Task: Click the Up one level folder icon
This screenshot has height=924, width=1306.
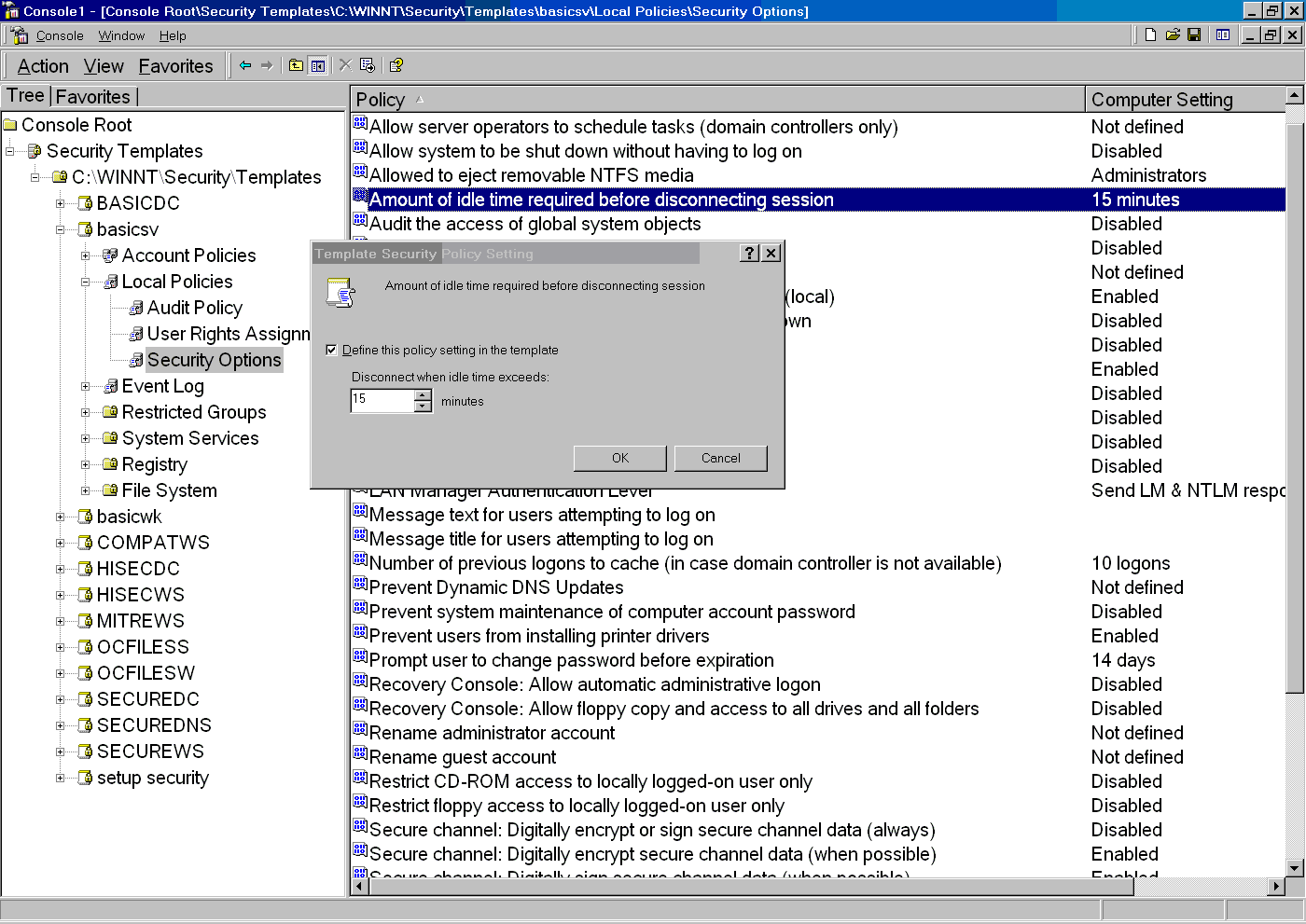Action: [x=296, y=65]
